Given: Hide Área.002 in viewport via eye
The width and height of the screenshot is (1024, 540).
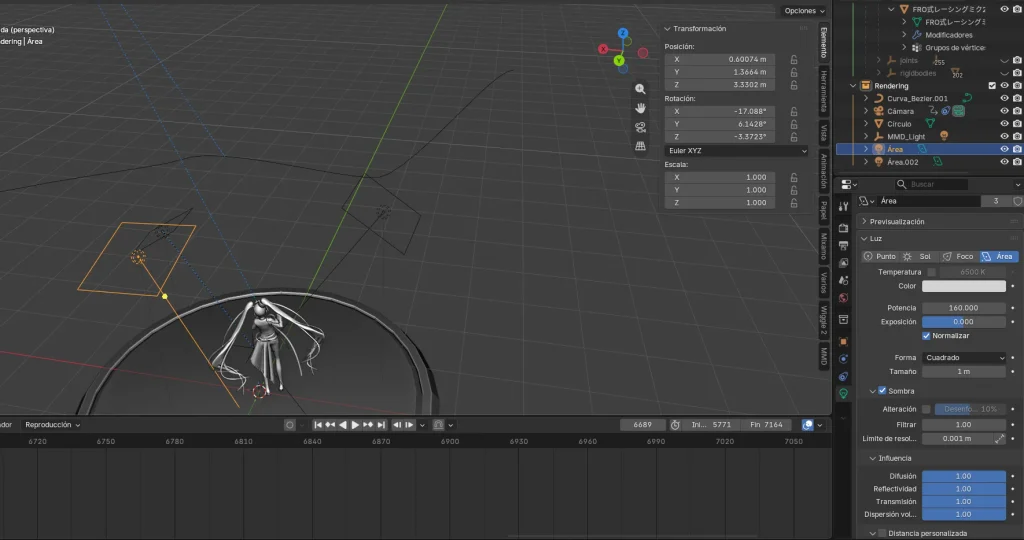Looking at the screenshot, I should pyautogui.click(x=1004, y=162).
